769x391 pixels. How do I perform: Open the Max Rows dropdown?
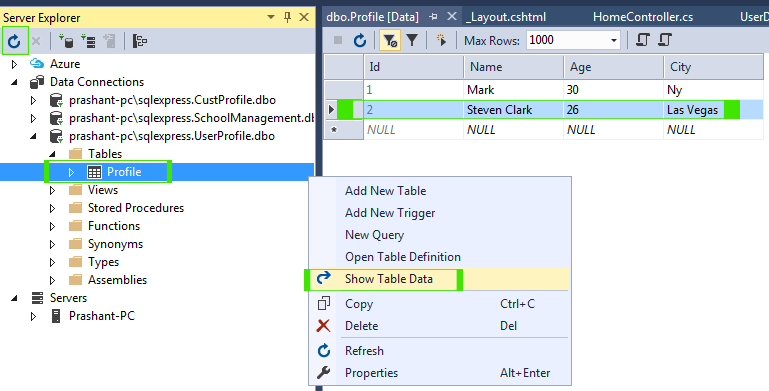(614, 40)
